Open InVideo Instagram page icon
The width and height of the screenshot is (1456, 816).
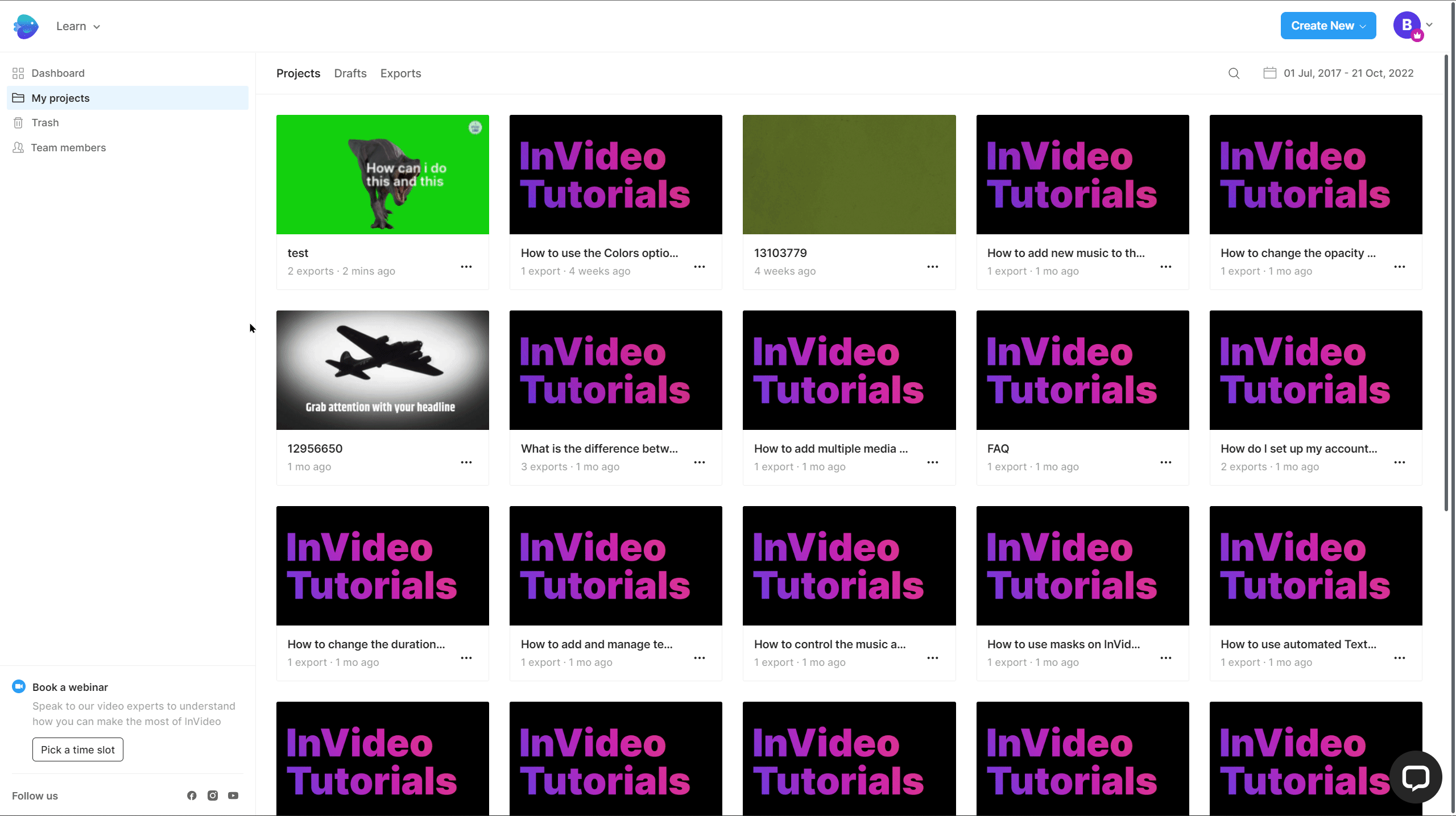[x=213, y=796]
